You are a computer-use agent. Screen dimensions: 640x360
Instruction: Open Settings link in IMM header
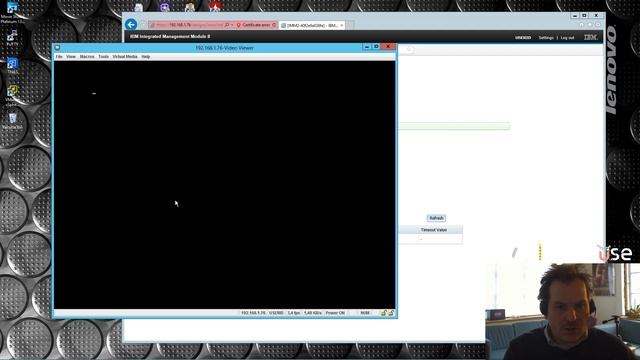546,38
